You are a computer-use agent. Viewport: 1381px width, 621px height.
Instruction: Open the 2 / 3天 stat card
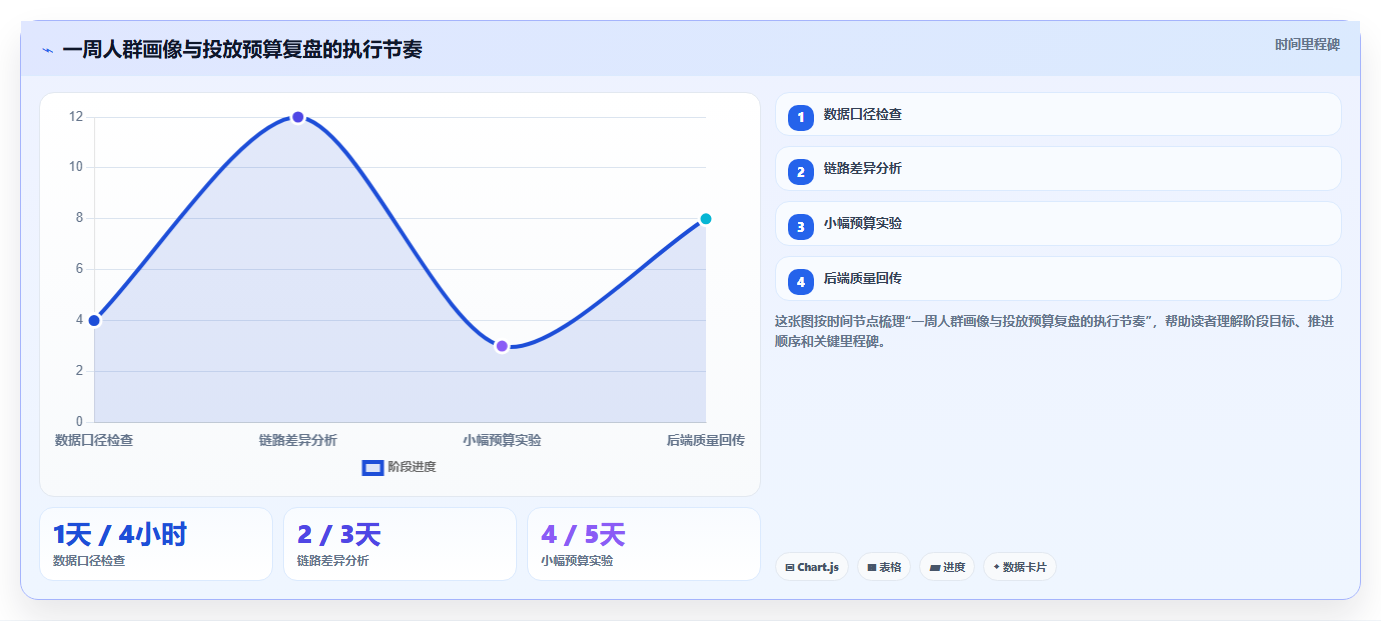click(400, 544)
